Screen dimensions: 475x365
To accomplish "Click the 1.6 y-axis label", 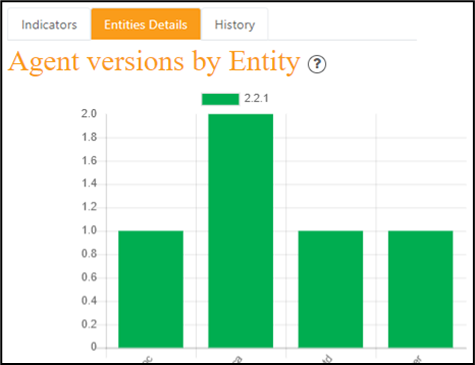I will pyautogui.click(x=89, y=160).
